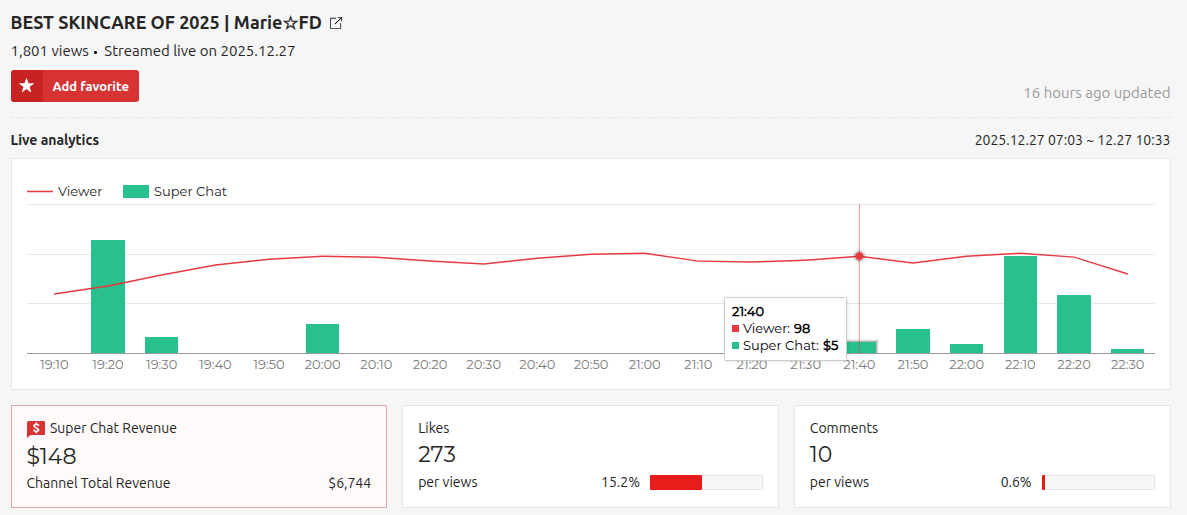This screenshot has width=1187, height=515.
Task: Click the Comments card heading
Action: pos(844,428)
